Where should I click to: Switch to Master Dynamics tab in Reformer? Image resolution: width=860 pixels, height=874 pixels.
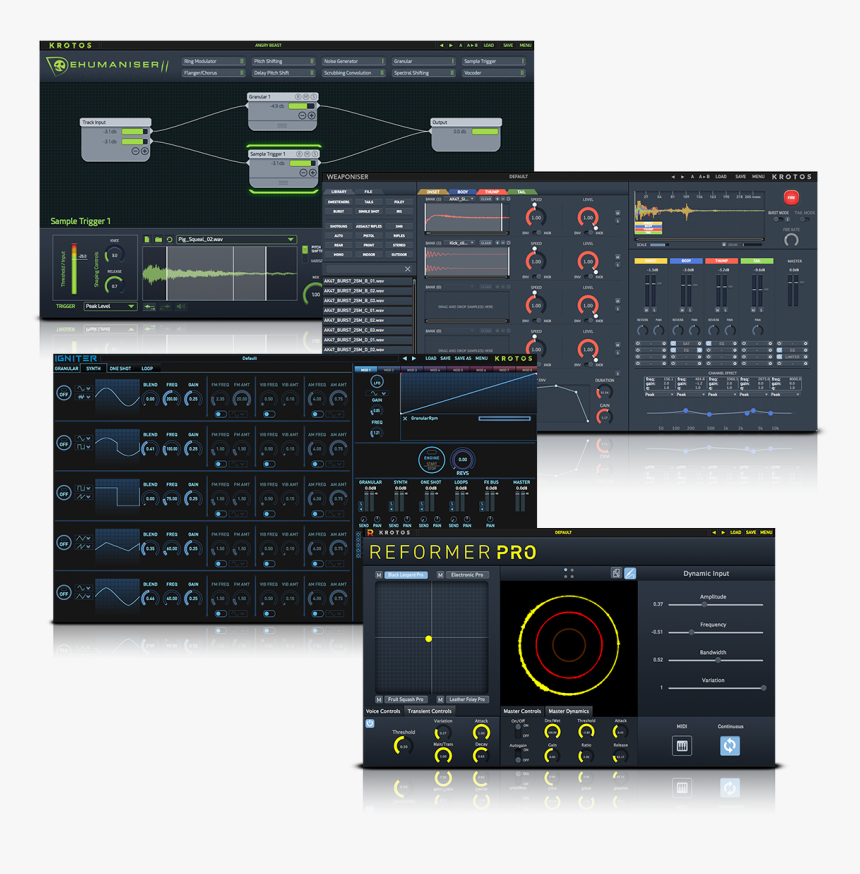pyautogui.click(x=569, y=711)
